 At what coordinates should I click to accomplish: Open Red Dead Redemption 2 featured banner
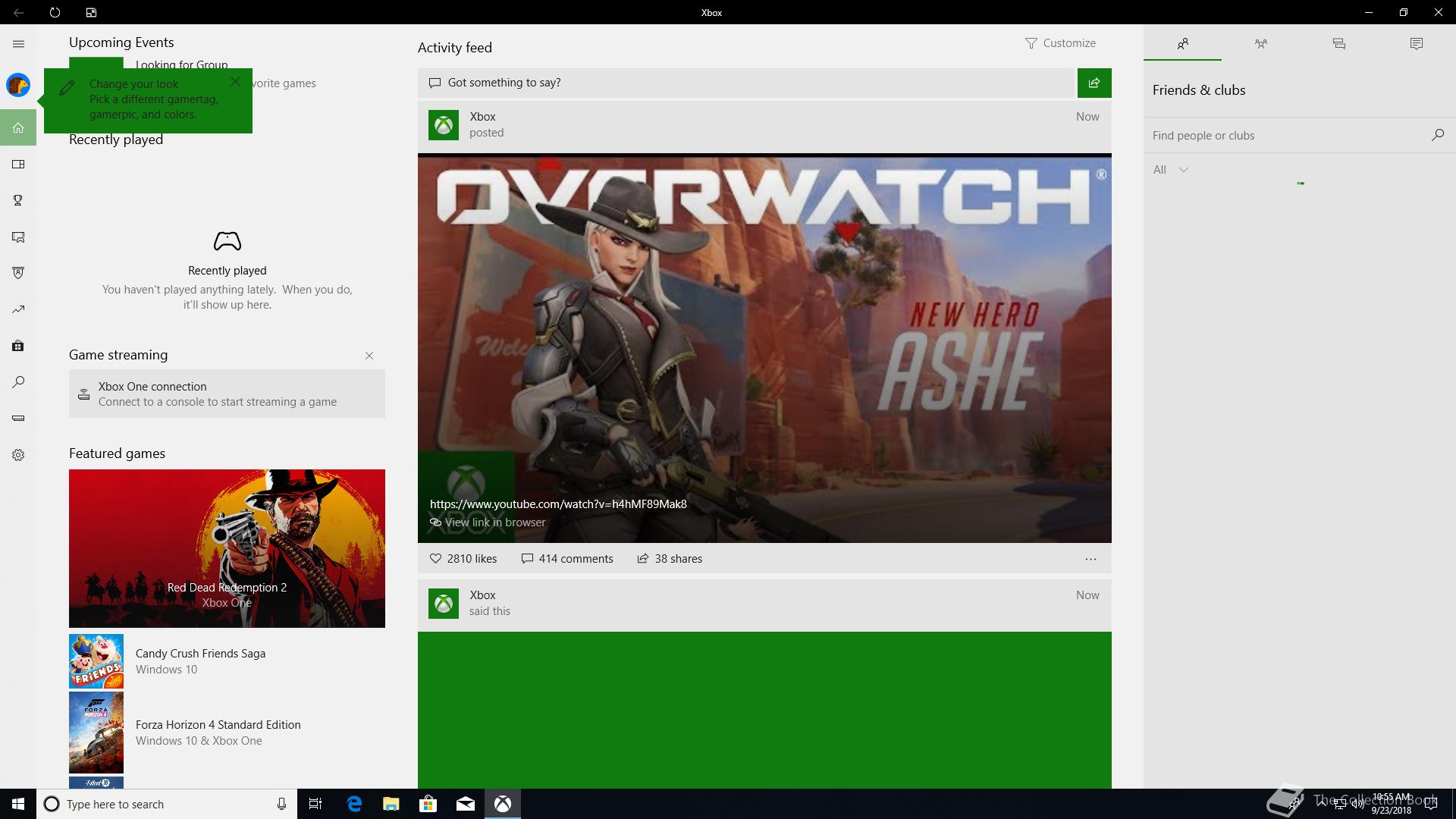[227, 548]
